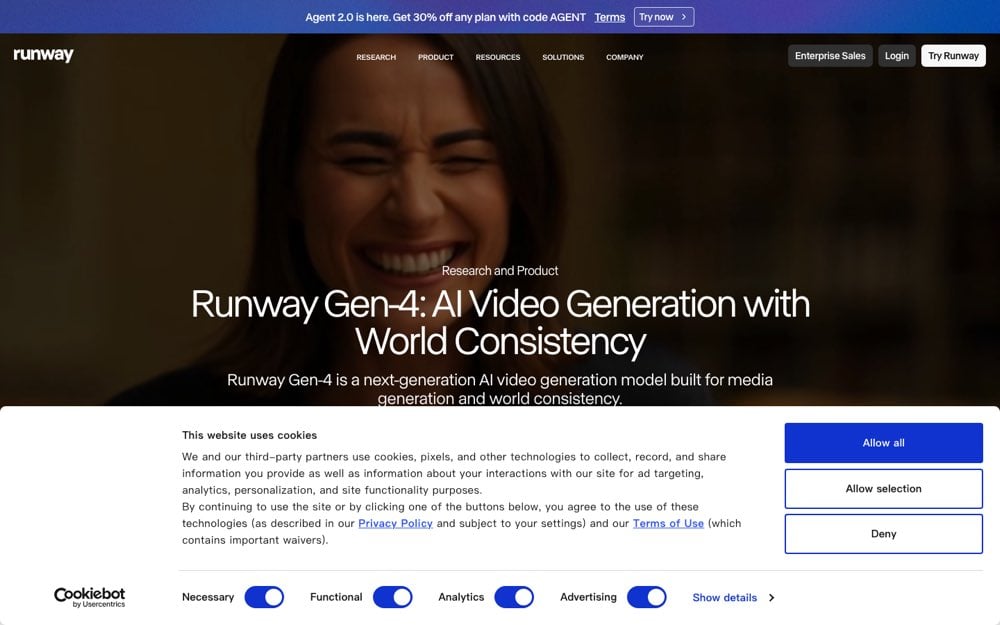Click the Agent 2.0 promo banner text

(445, 17)
